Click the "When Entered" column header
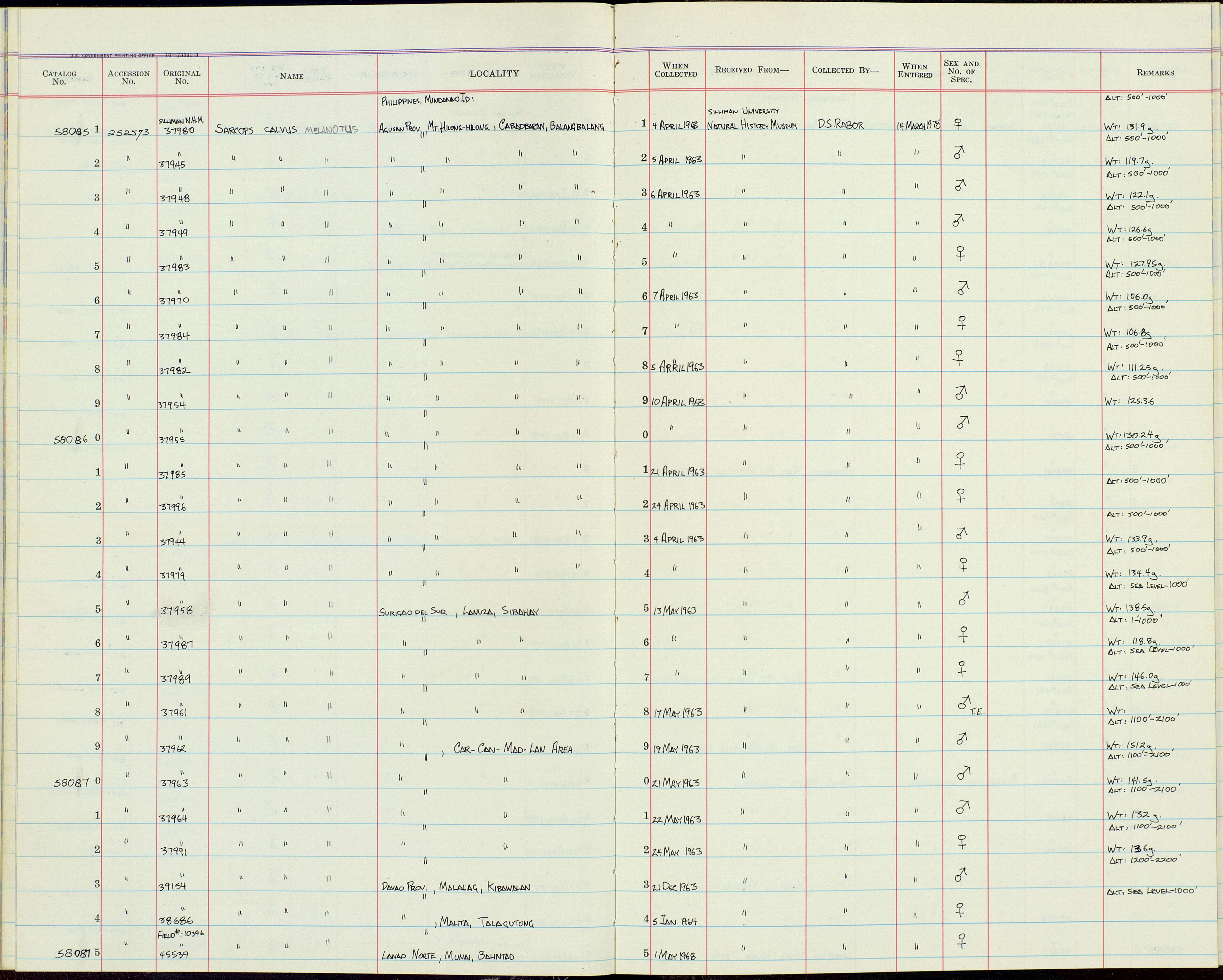Screen dimensions: 1223x980 tap(915, 70)
